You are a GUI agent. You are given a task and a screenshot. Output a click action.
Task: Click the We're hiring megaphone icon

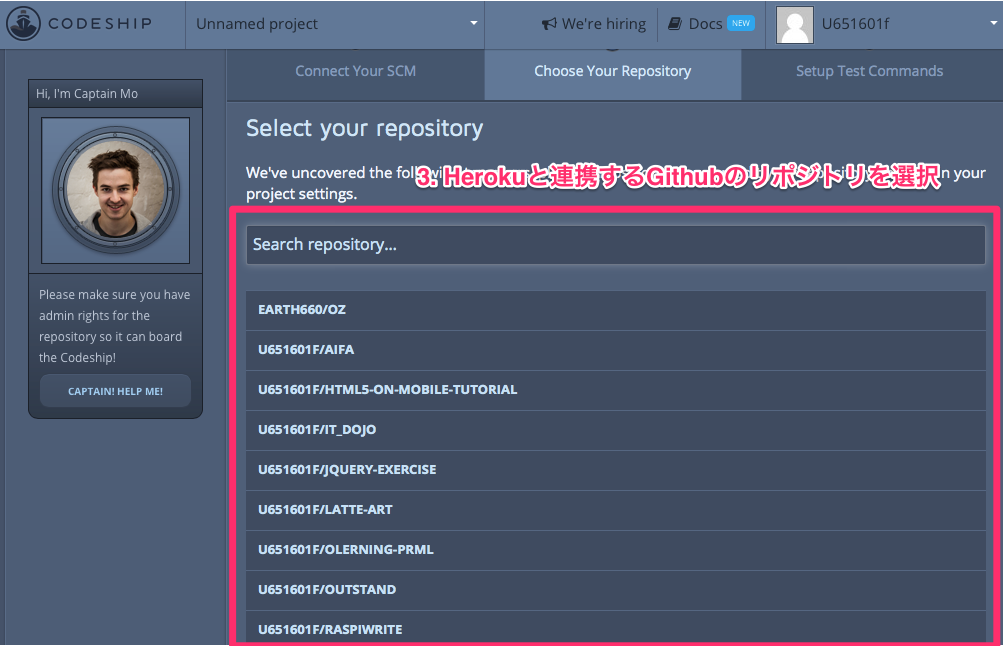tap(551, 24)
